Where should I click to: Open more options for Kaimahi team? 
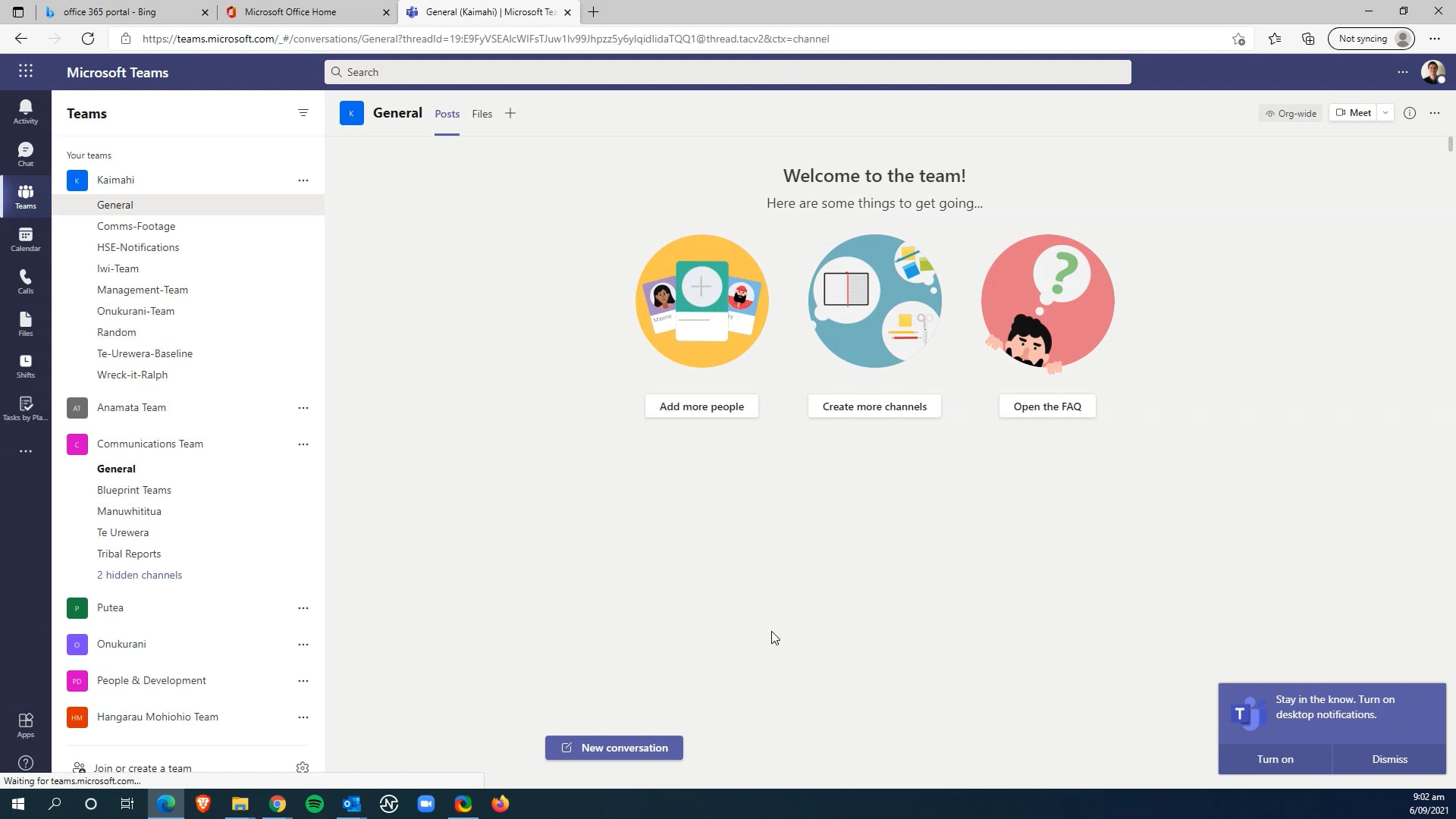[303, 180]
